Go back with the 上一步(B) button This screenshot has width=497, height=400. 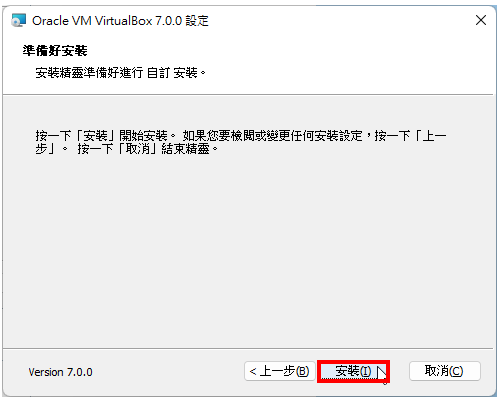click(280, 371)
